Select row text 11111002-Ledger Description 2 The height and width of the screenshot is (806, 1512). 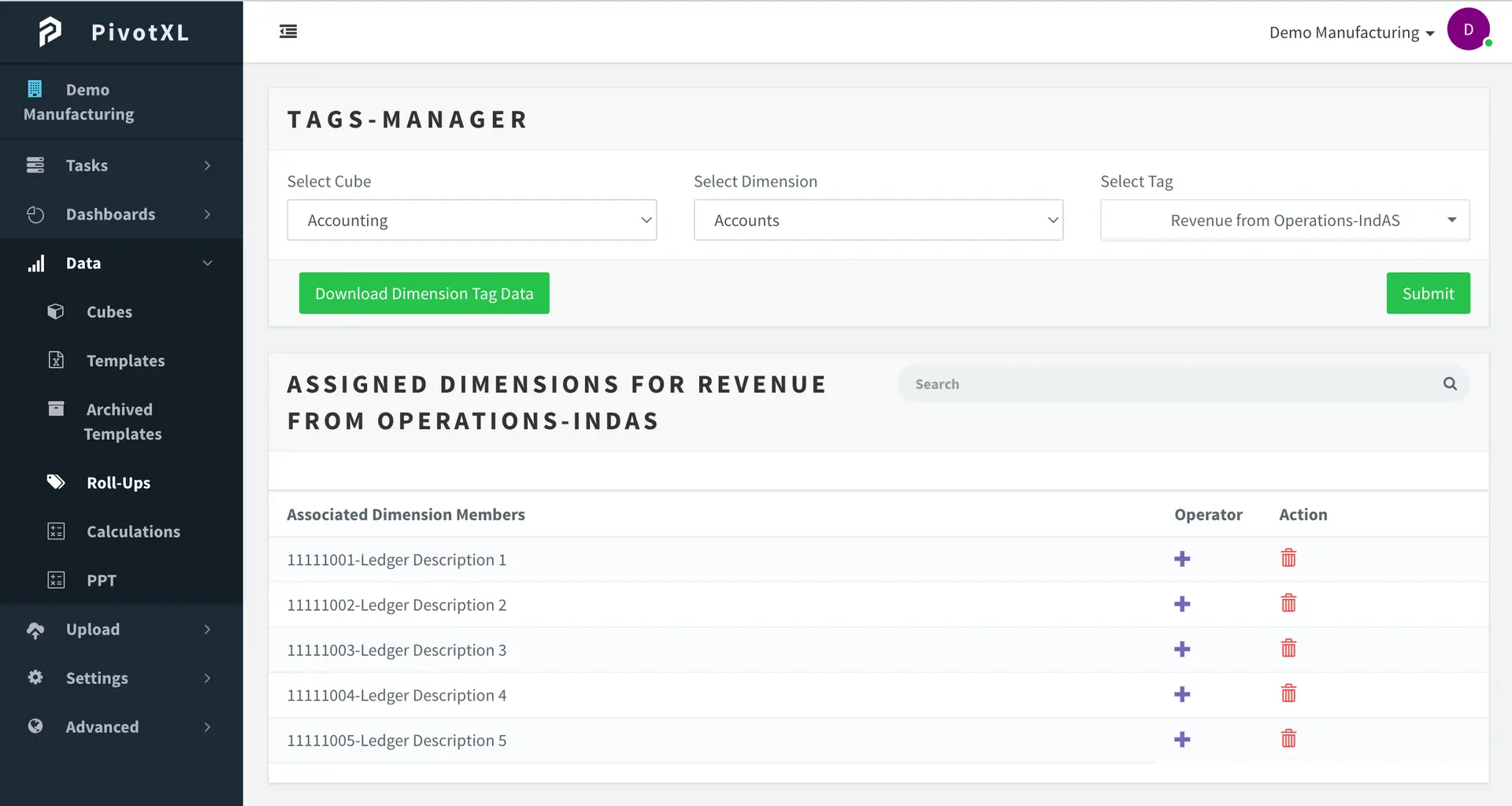(396, 604)
